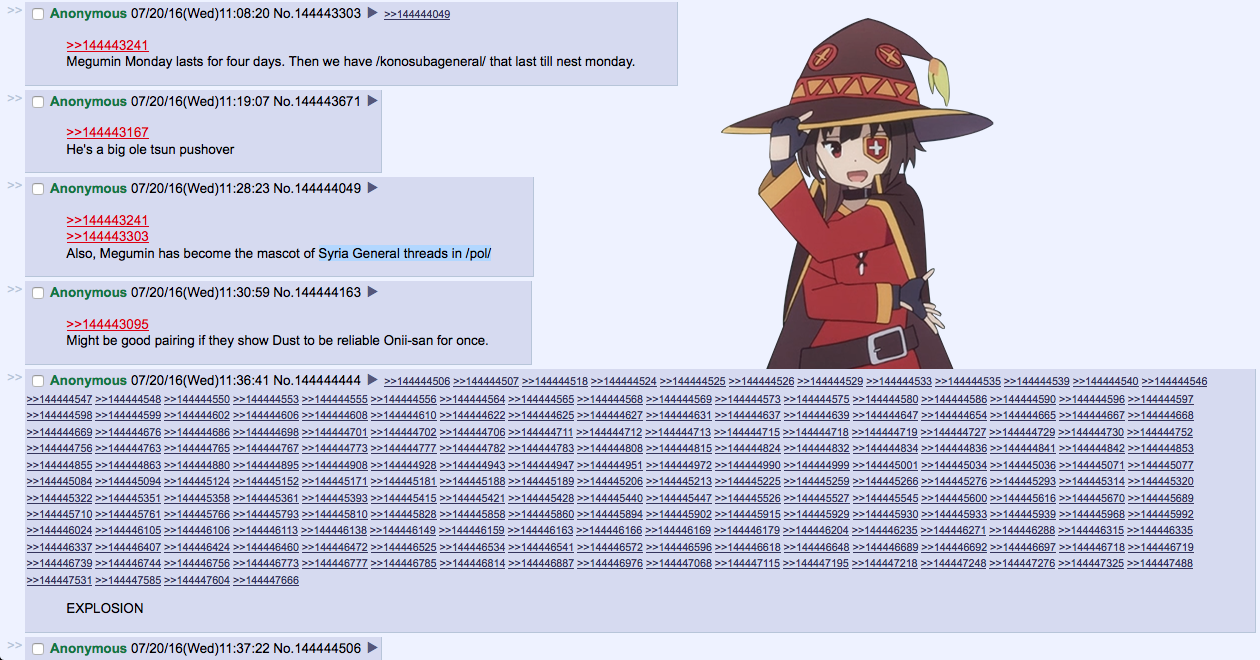Click quote link >>144443167
Viewport: 1260px width, 660px height.
[107, 132]
